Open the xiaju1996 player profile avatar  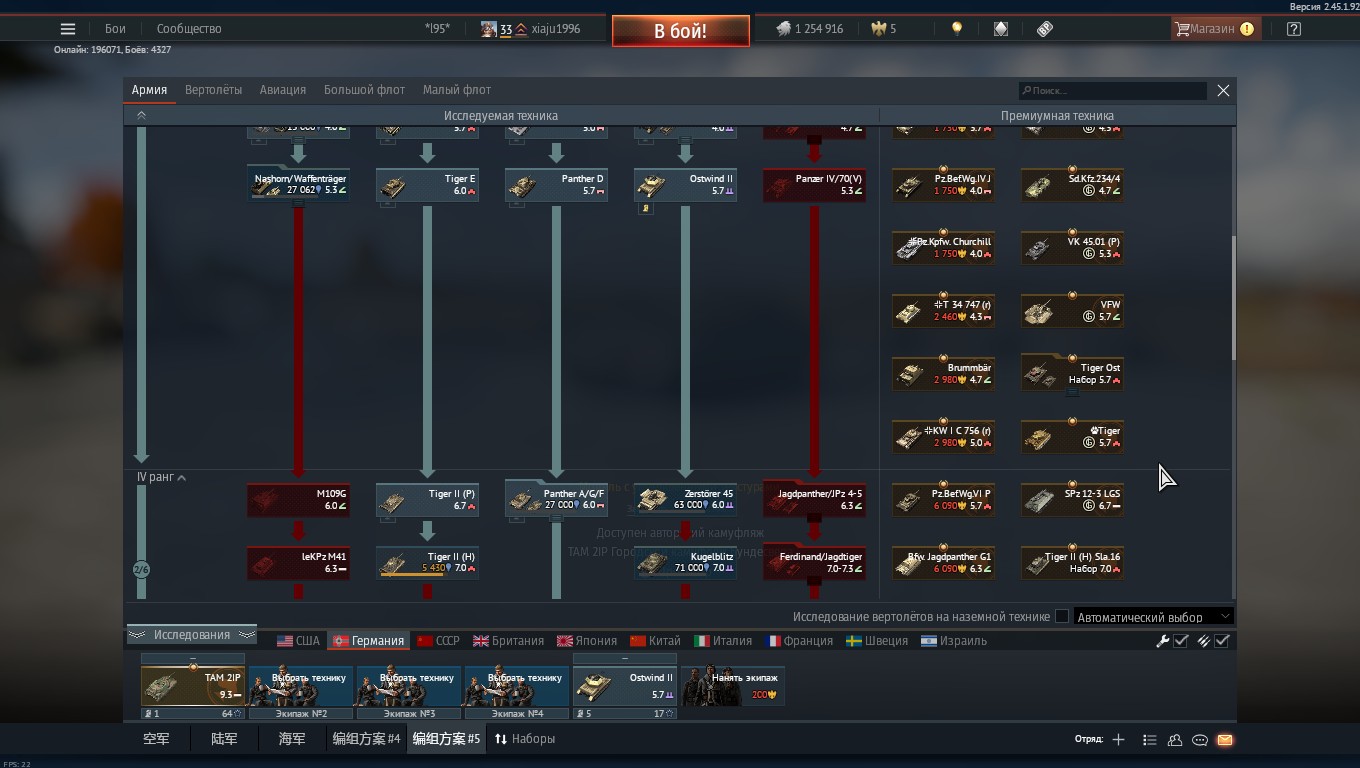[488, 29]
